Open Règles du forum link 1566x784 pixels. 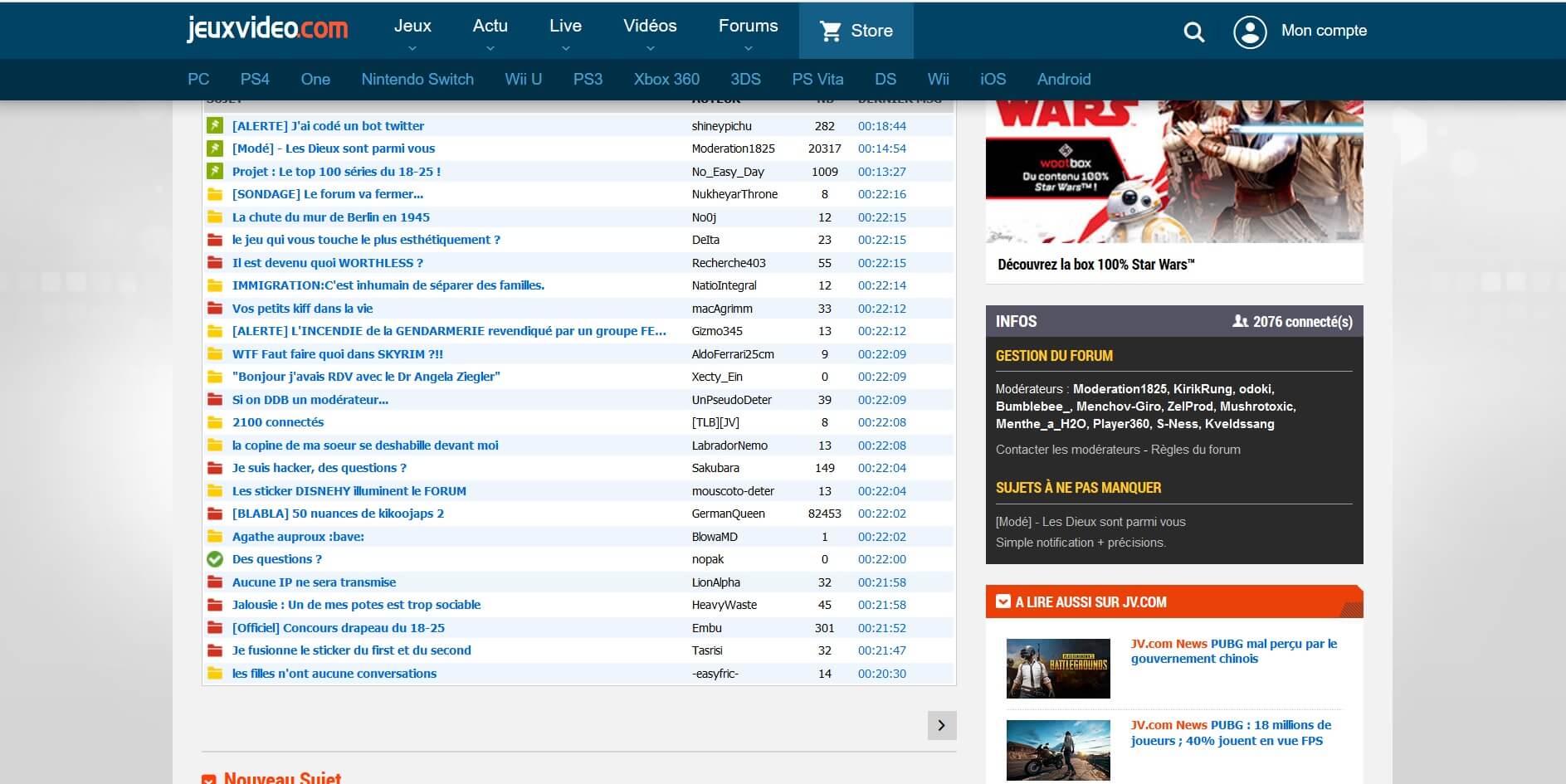click(x=1195, y=450)
